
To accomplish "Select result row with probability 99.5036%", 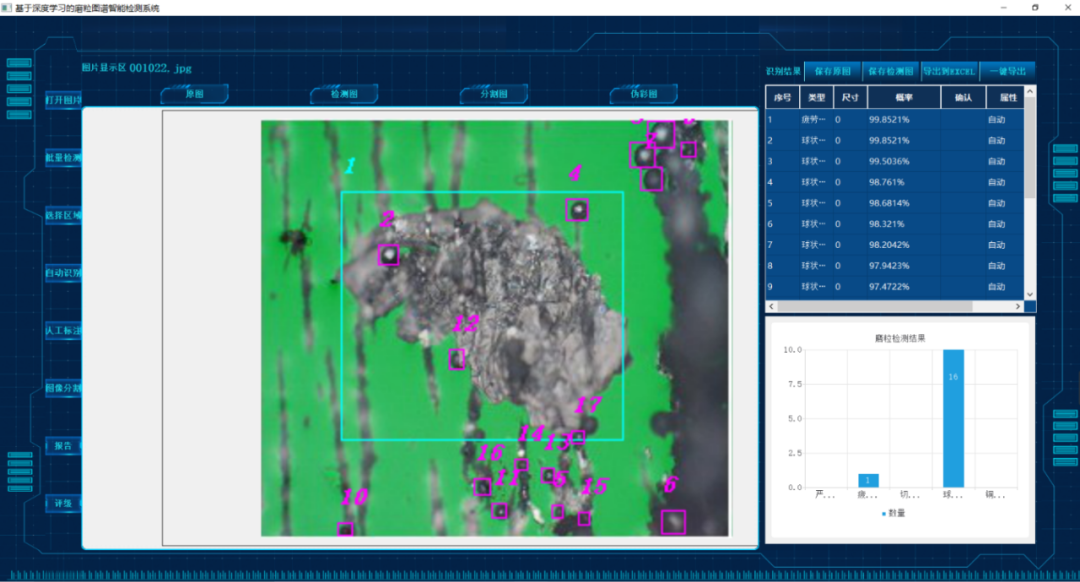I will pos(893,161).
